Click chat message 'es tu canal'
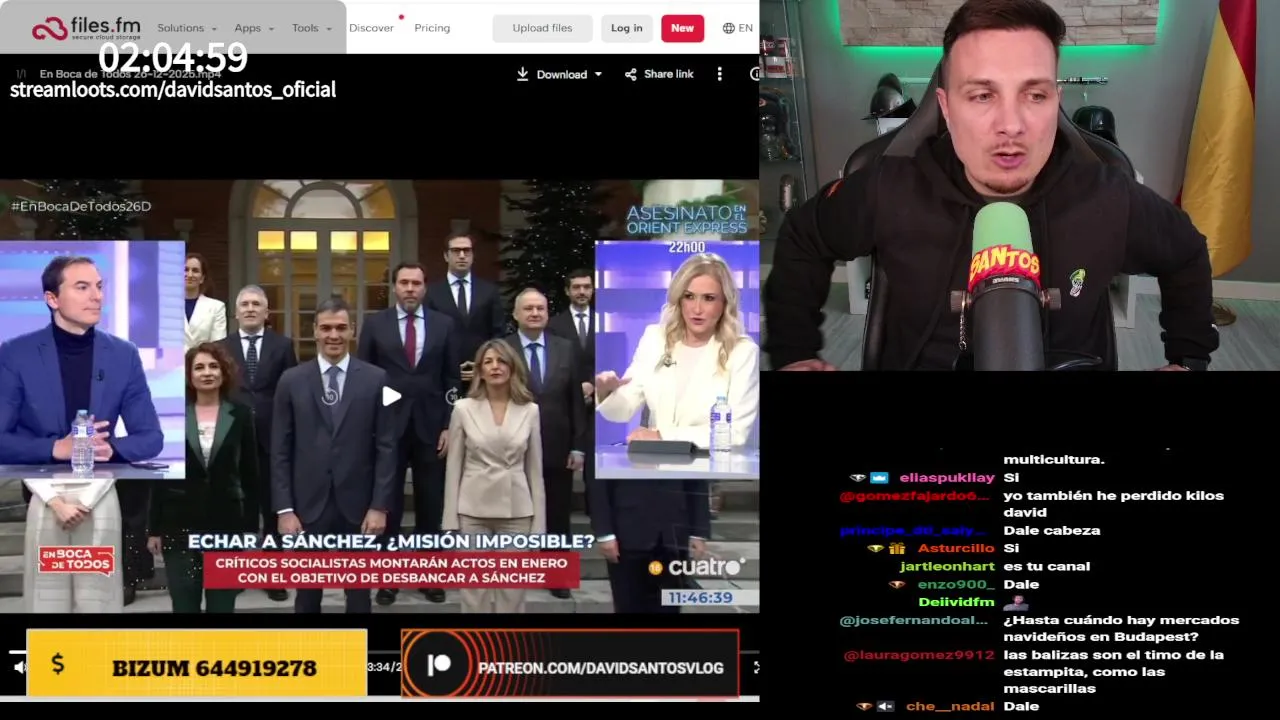Screen dimensions: 1280x720 pyautogui.click(x=1047, y=566)
